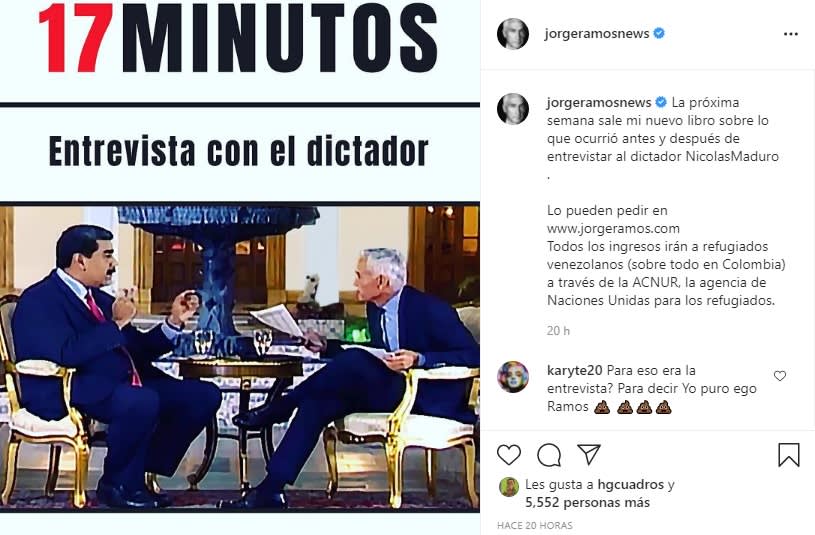Open jorgeramosnews username in the header
This screenshot has height=535, width=815.
[x=597, y=34]
